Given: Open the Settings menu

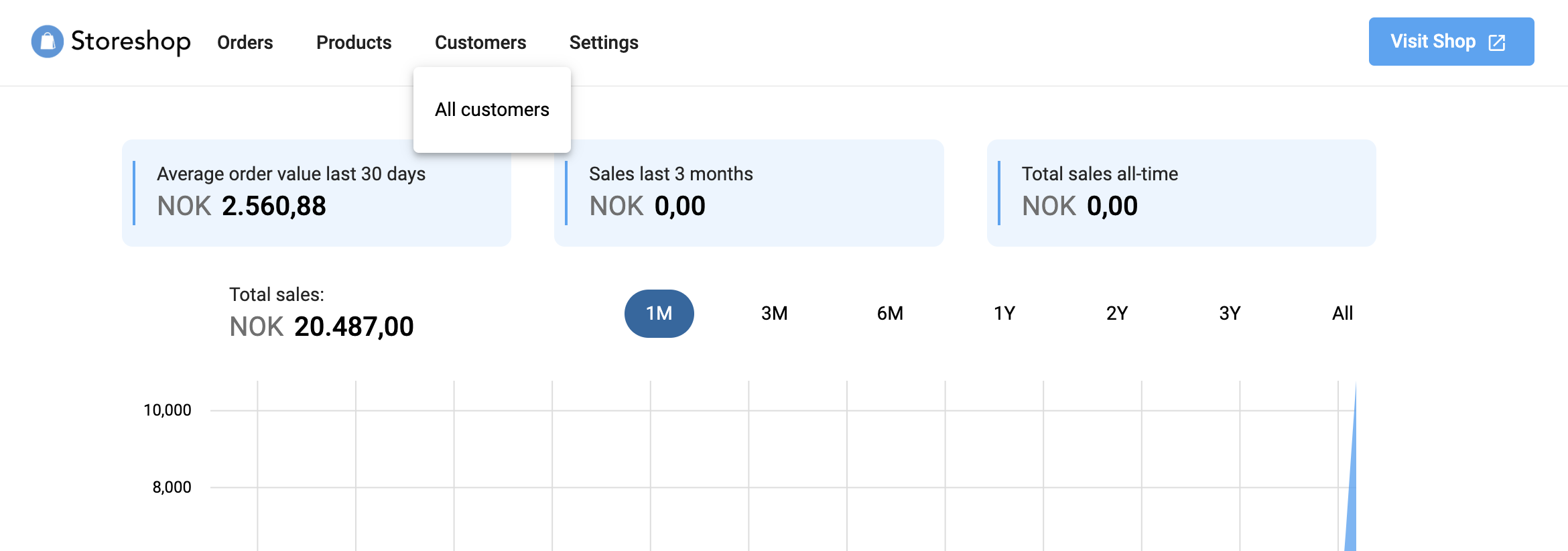Looking at the screenshot, I should coord(603,42).
